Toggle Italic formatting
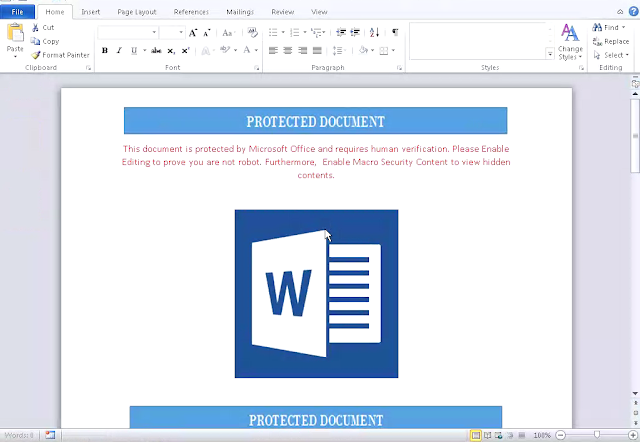640x442 pixels. point(119,51)
